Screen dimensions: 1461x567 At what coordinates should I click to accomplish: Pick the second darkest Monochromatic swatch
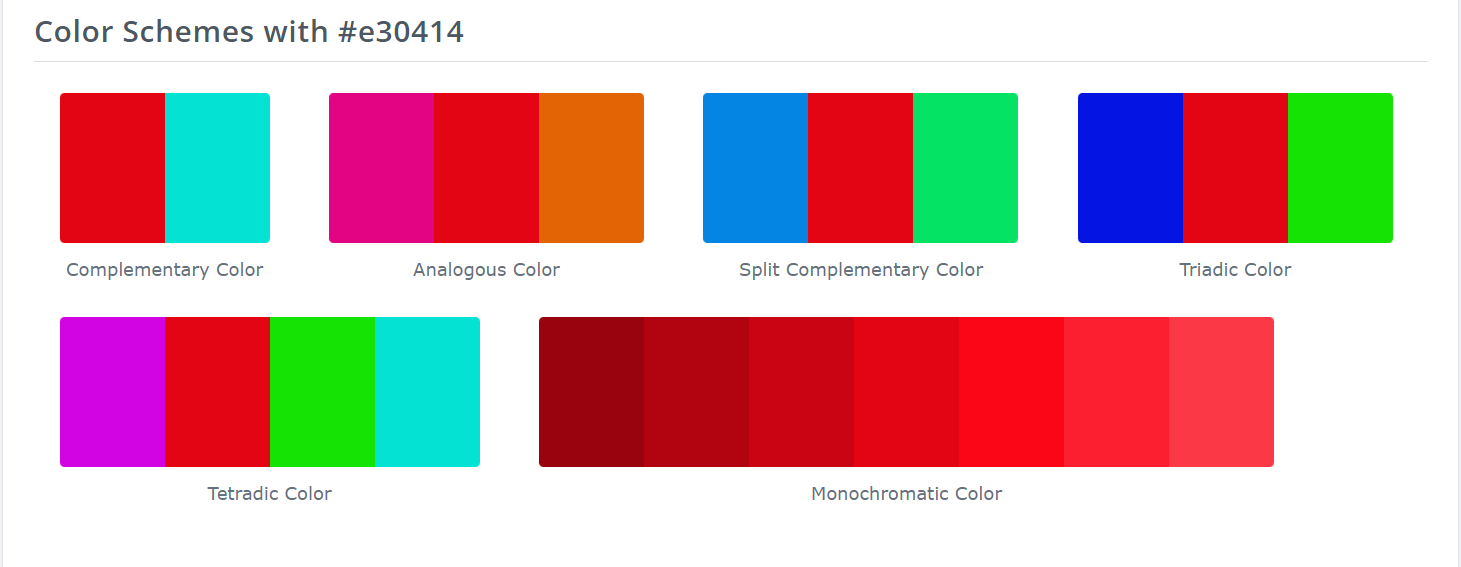tap(696, 392)
